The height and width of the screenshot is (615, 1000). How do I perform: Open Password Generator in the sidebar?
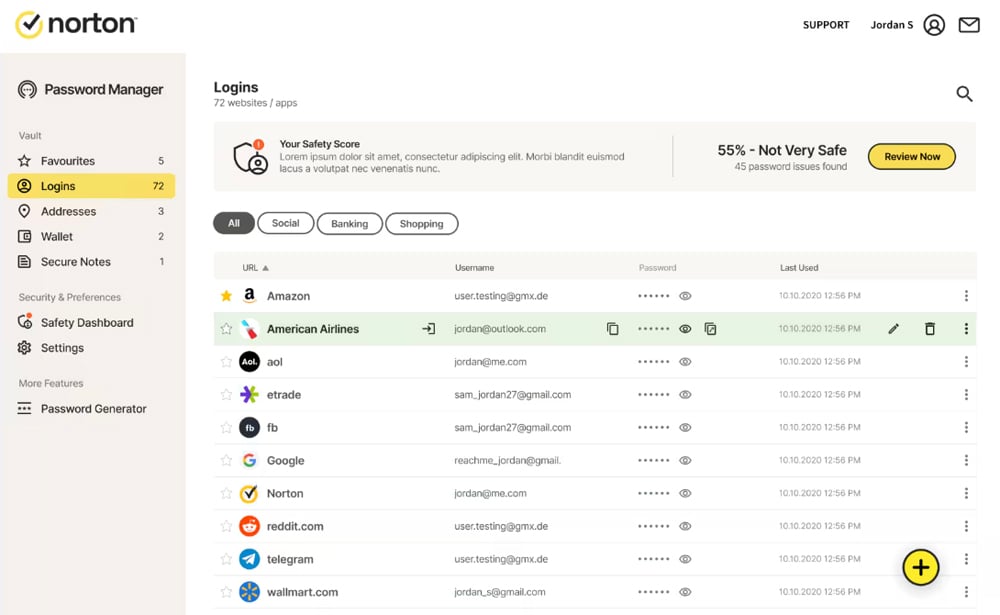click(x=93, y=409)
